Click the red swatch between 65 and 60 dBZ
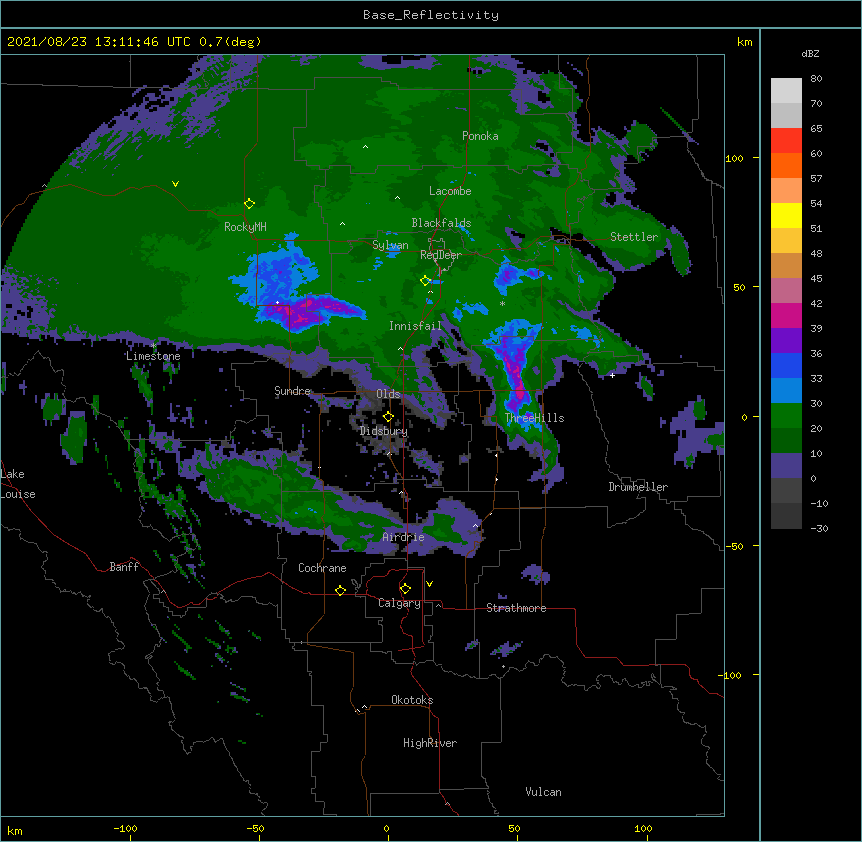 click(786, 140)
